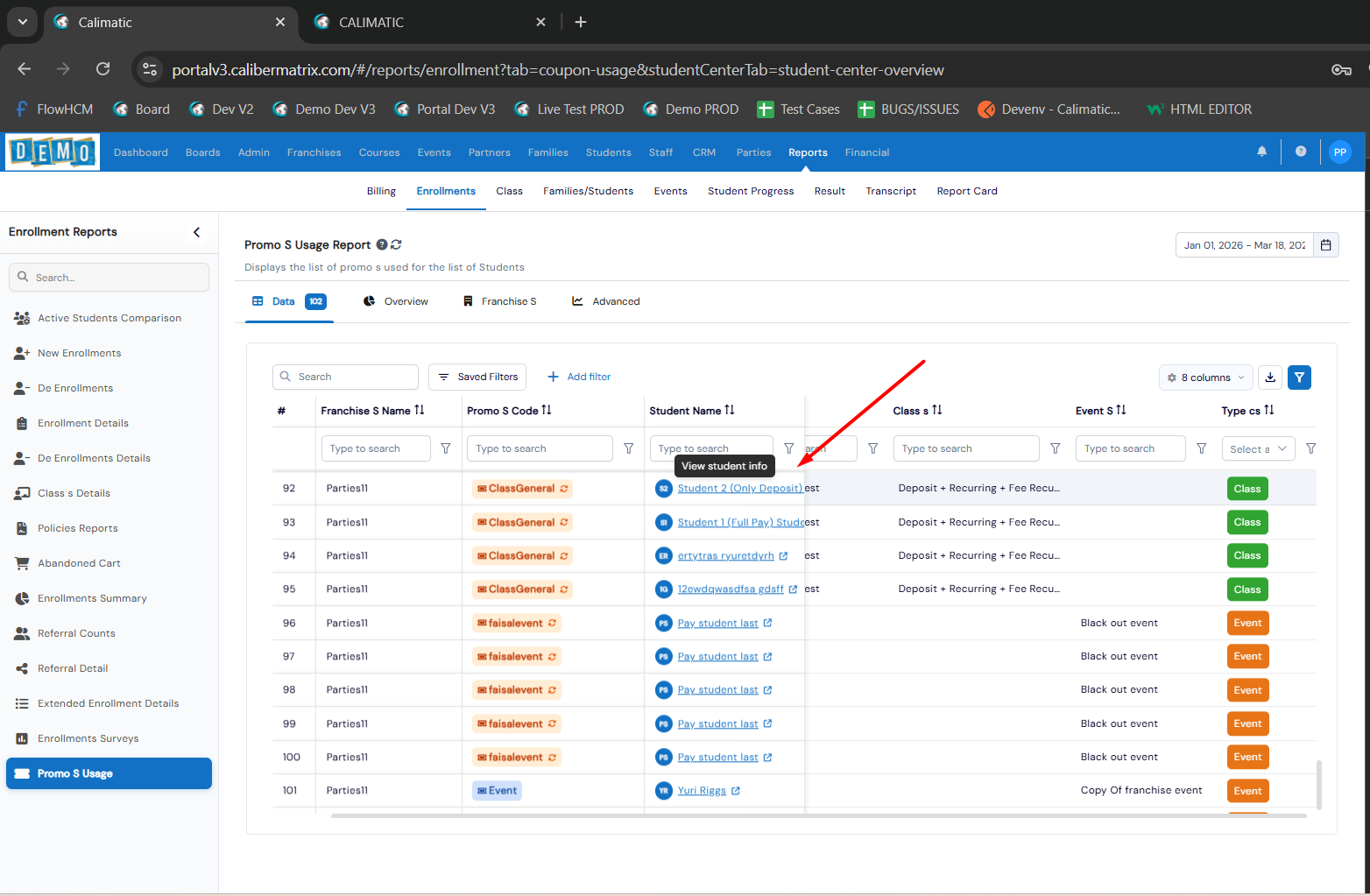Click the download export icon
This screenshot has width=1370, height=896.
(1270, 377)
